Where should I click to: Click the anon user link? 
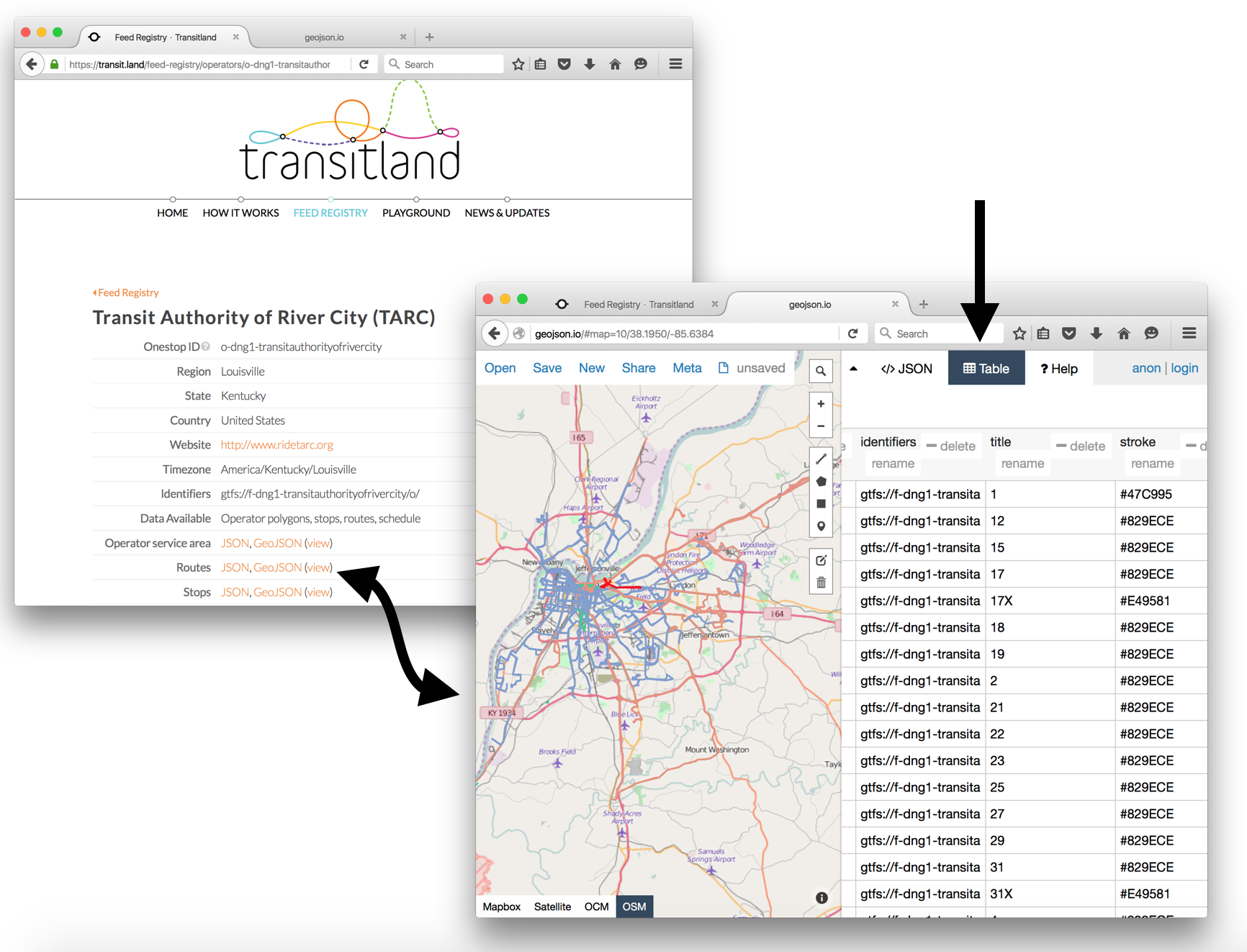click(1146, 368)
